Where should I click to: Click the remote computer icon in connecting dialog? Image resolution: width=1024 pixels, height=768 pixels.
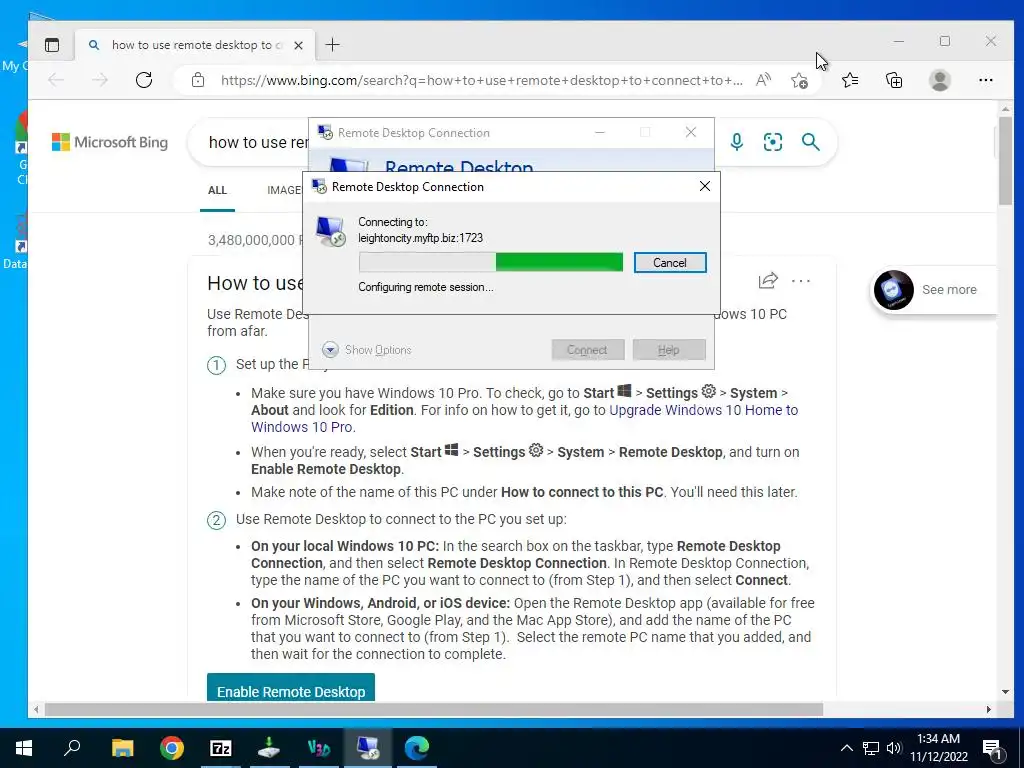tap(330, 231)
